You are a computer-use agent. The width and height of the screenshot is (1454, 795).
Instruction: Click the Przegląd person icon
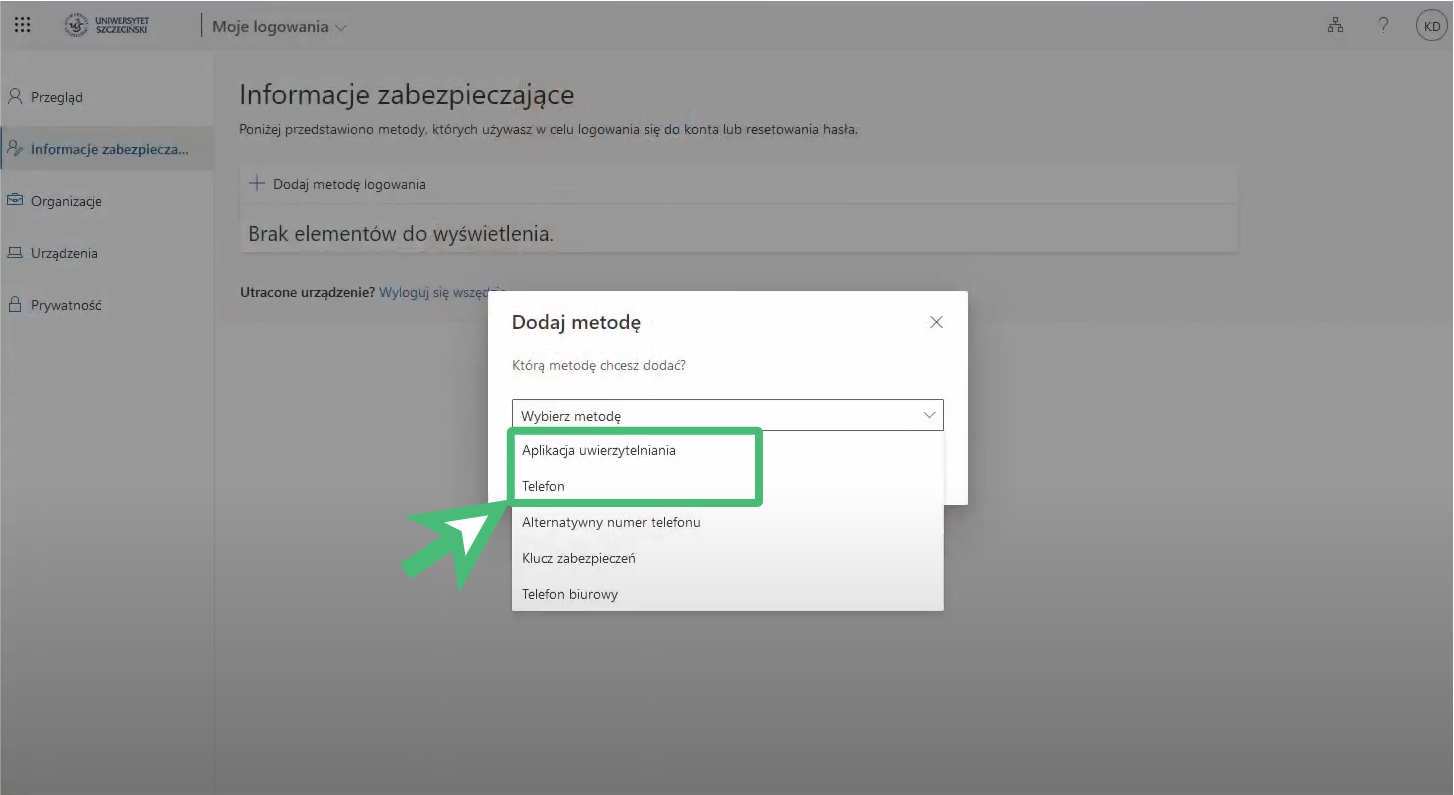coord(15,97)
